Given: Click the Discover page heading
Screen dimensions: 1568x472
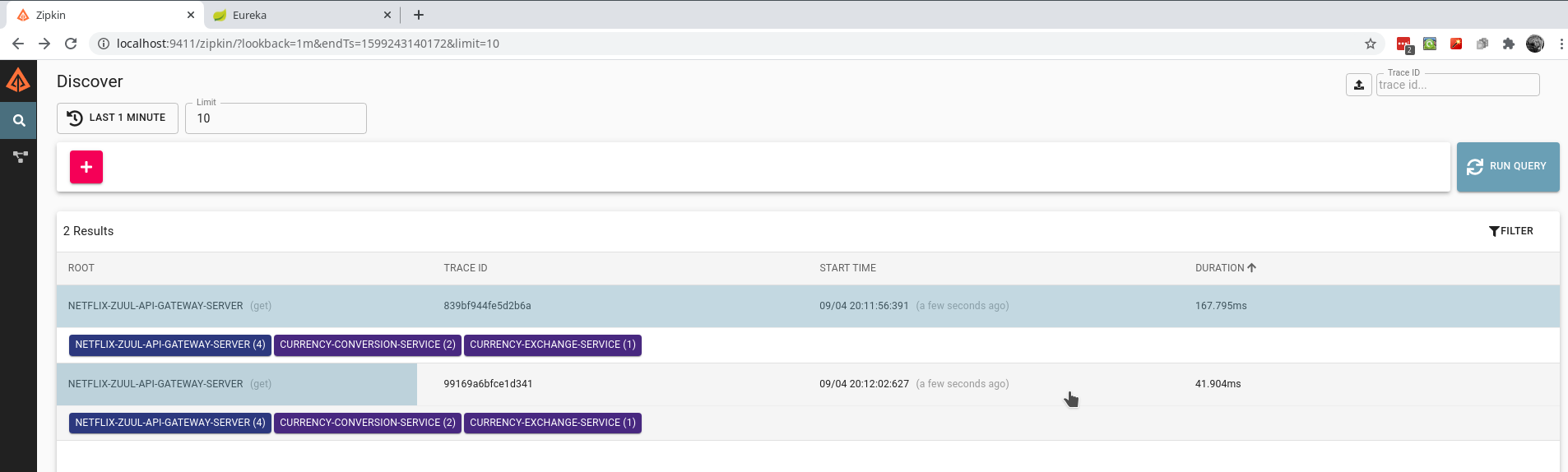Looking at the screenshot, I should pos(90,81).
